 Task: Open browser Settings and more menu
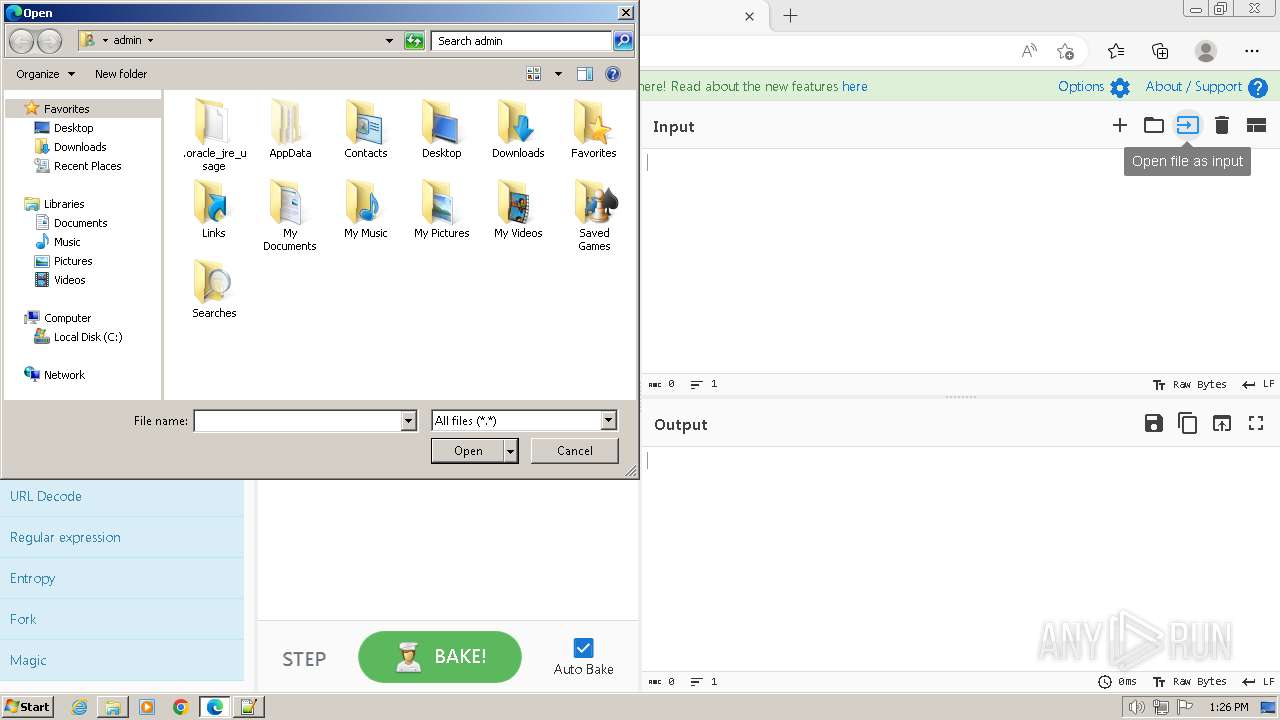click(x=1252, y=51)
